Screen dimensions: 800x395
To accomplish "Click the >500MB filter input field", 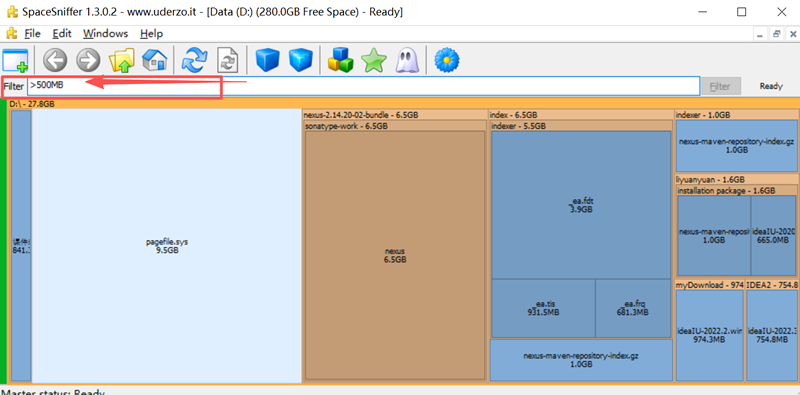I will 363,86.
